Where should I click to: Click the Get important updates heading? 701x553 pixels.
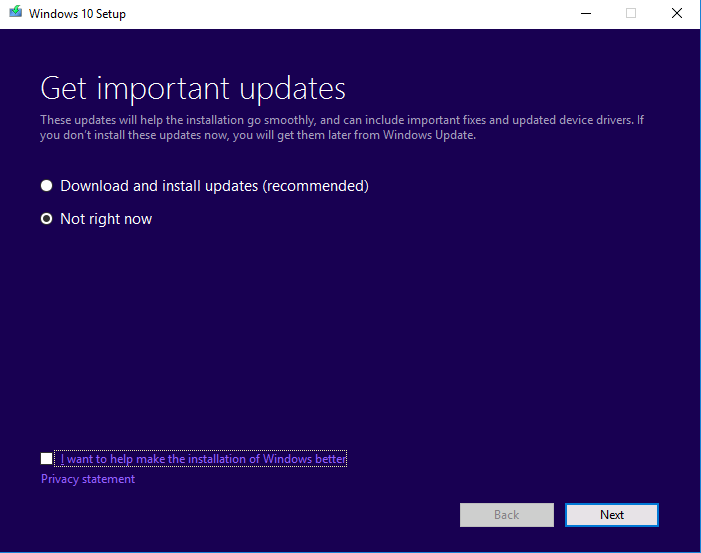click(x=193, y=89)
